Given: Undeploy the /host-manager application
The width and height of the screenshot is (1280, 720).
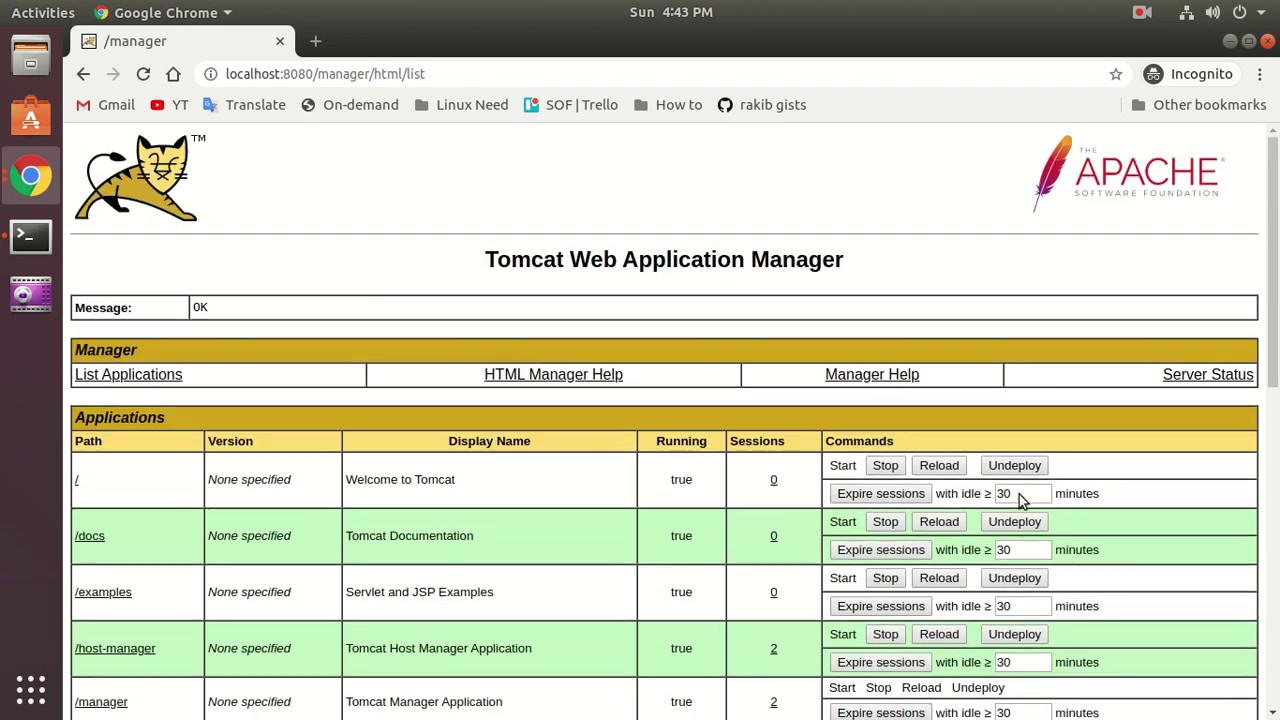Looking at the screenshot, I should point(1014,634).
